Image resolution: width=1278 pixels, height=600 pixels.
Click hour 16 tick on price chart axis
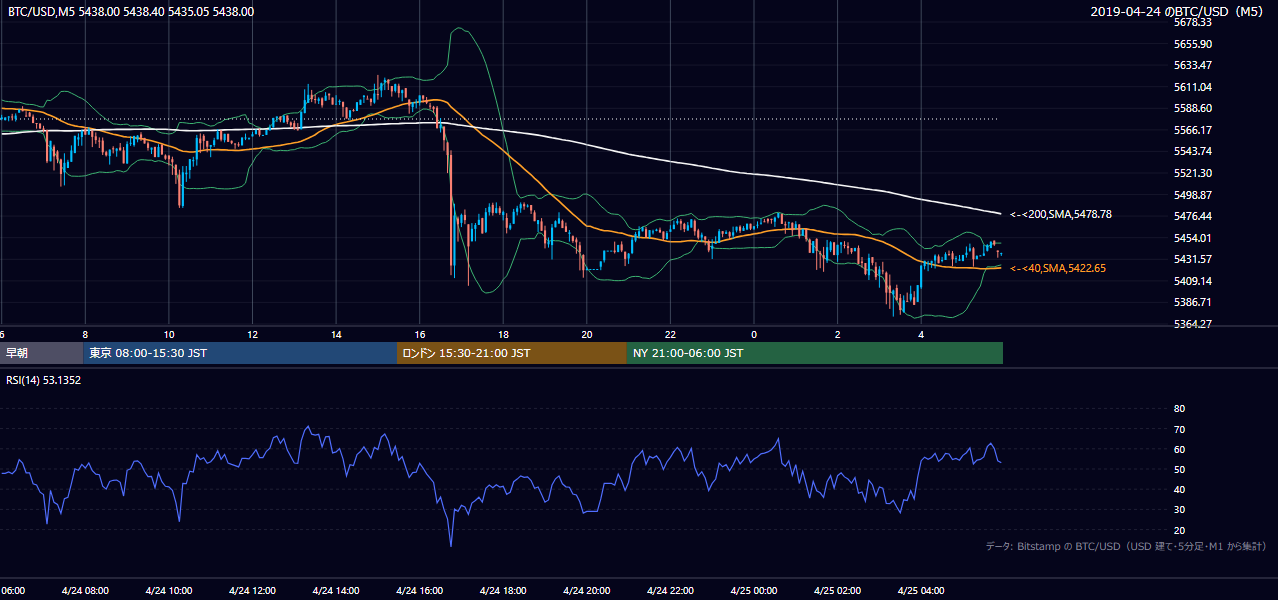point(420,334)
